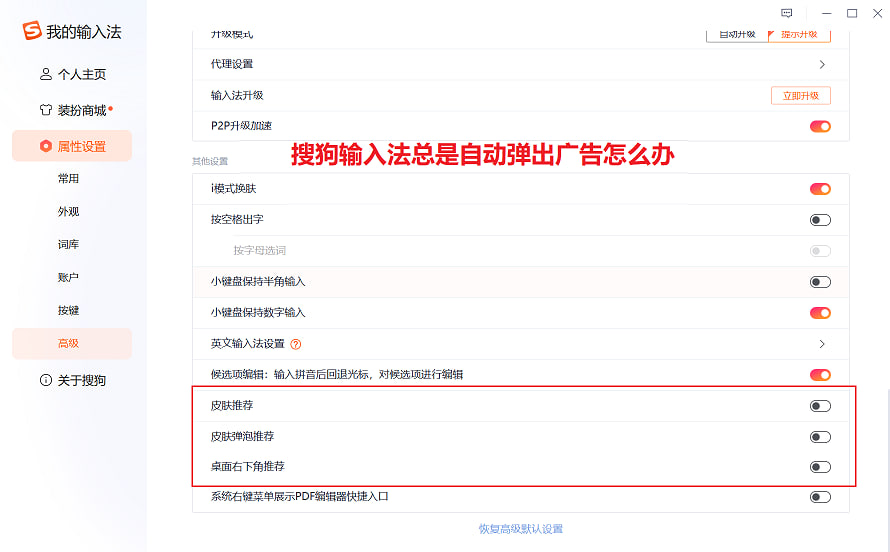Toggle the greyed 按字母选词 switch
This screenshot has width=890, height=552.
point(820,251)
